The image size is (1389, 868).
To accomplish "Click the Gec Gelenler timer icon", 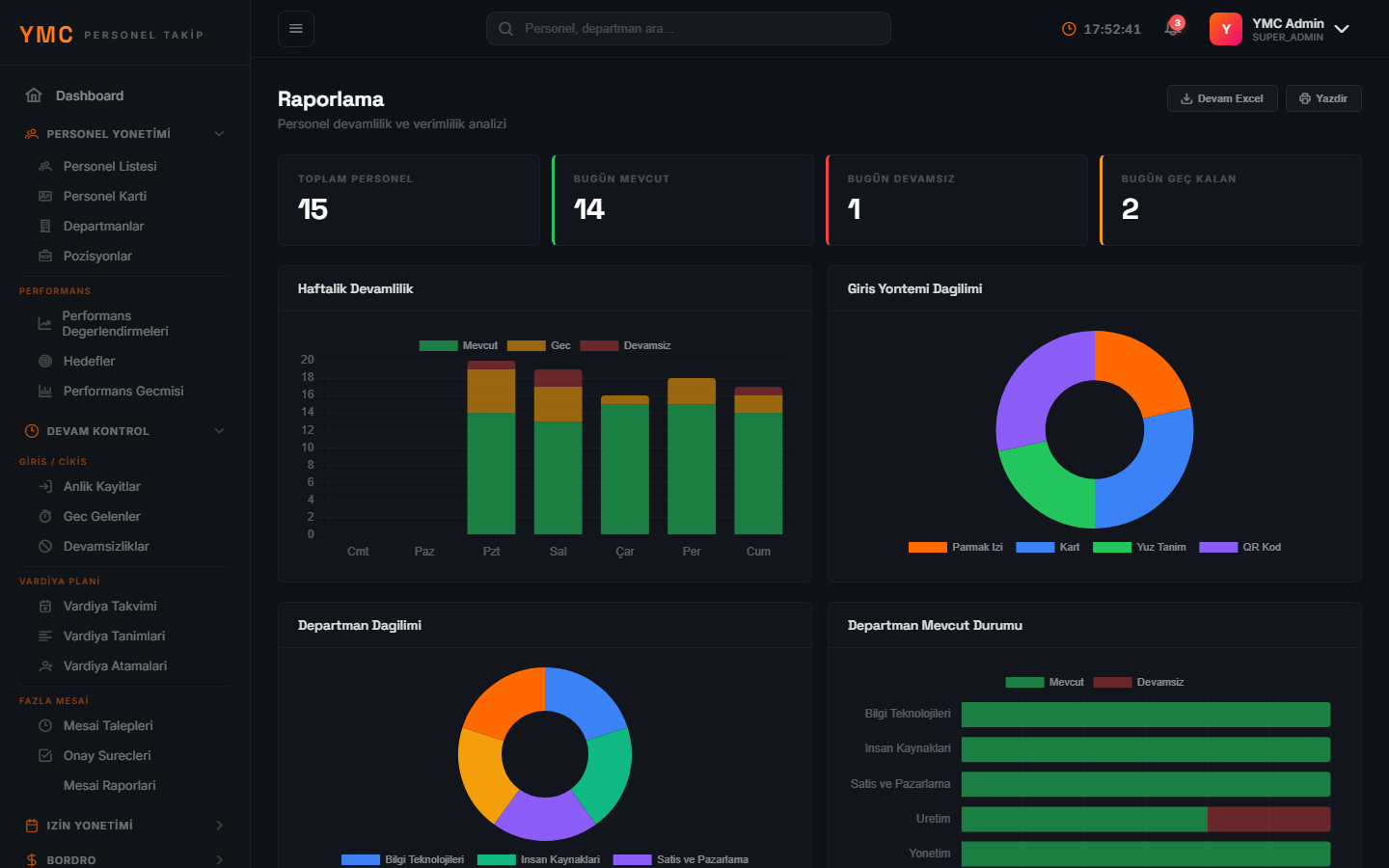I will [x=45, y=516].
